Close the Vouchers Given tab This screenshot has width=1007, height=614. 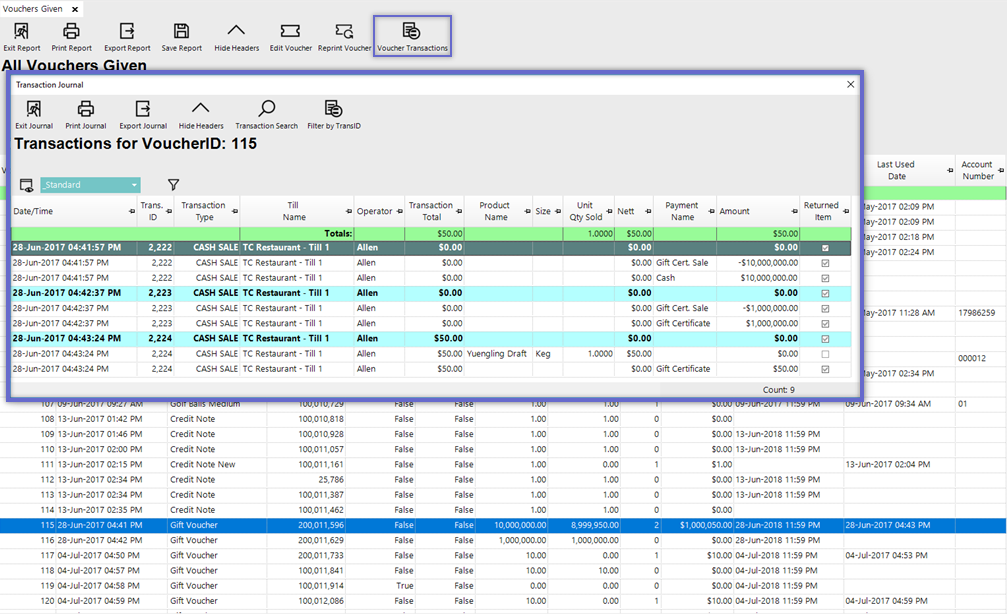(75, 8)
